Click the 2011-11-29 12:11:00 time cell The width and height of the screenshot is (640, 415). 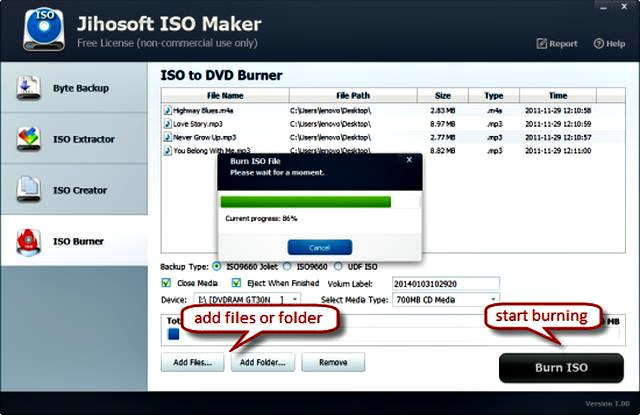(558, 151)
